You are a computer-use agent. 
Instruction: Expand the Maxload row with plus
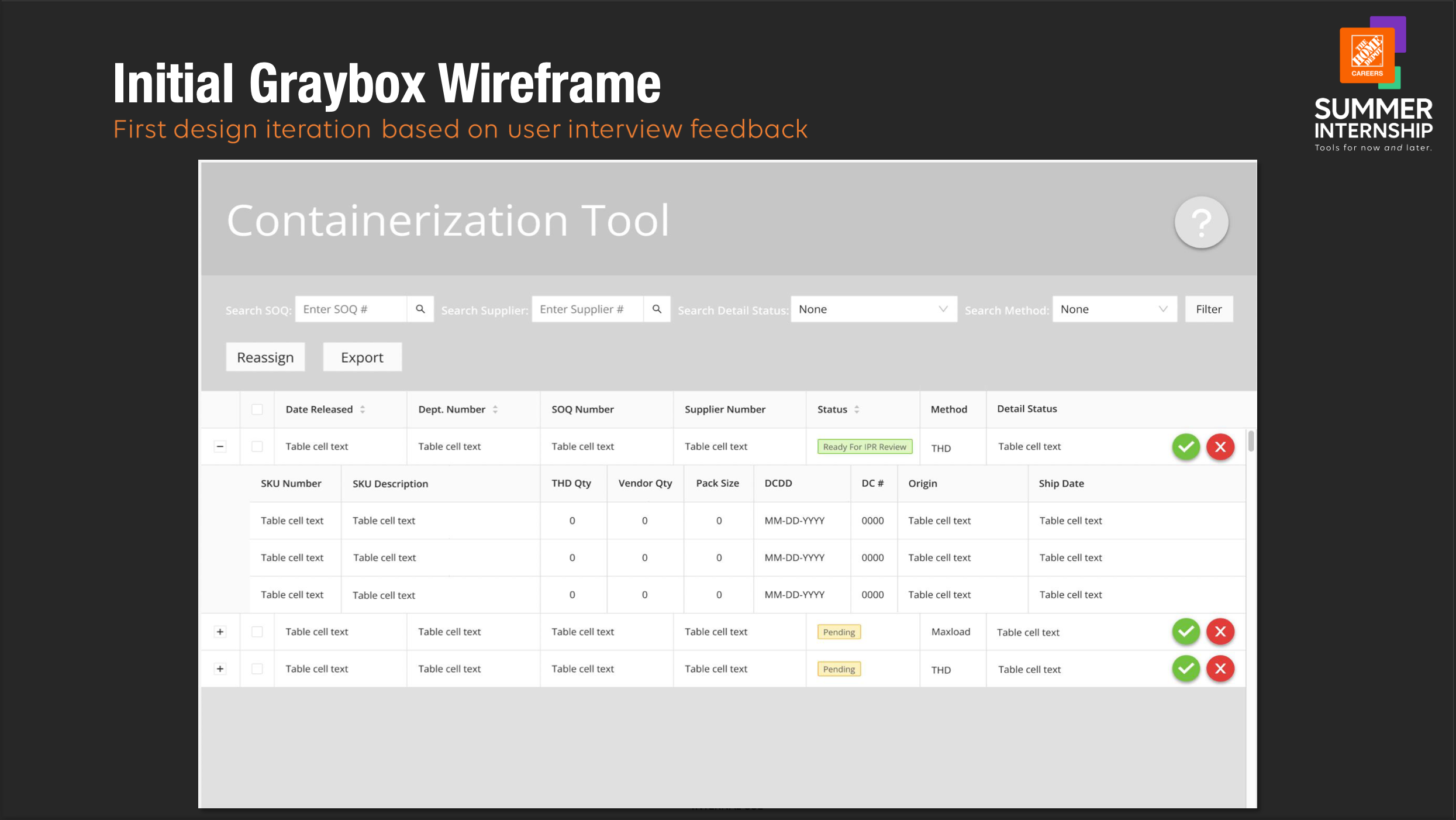(x=220, y=632)
